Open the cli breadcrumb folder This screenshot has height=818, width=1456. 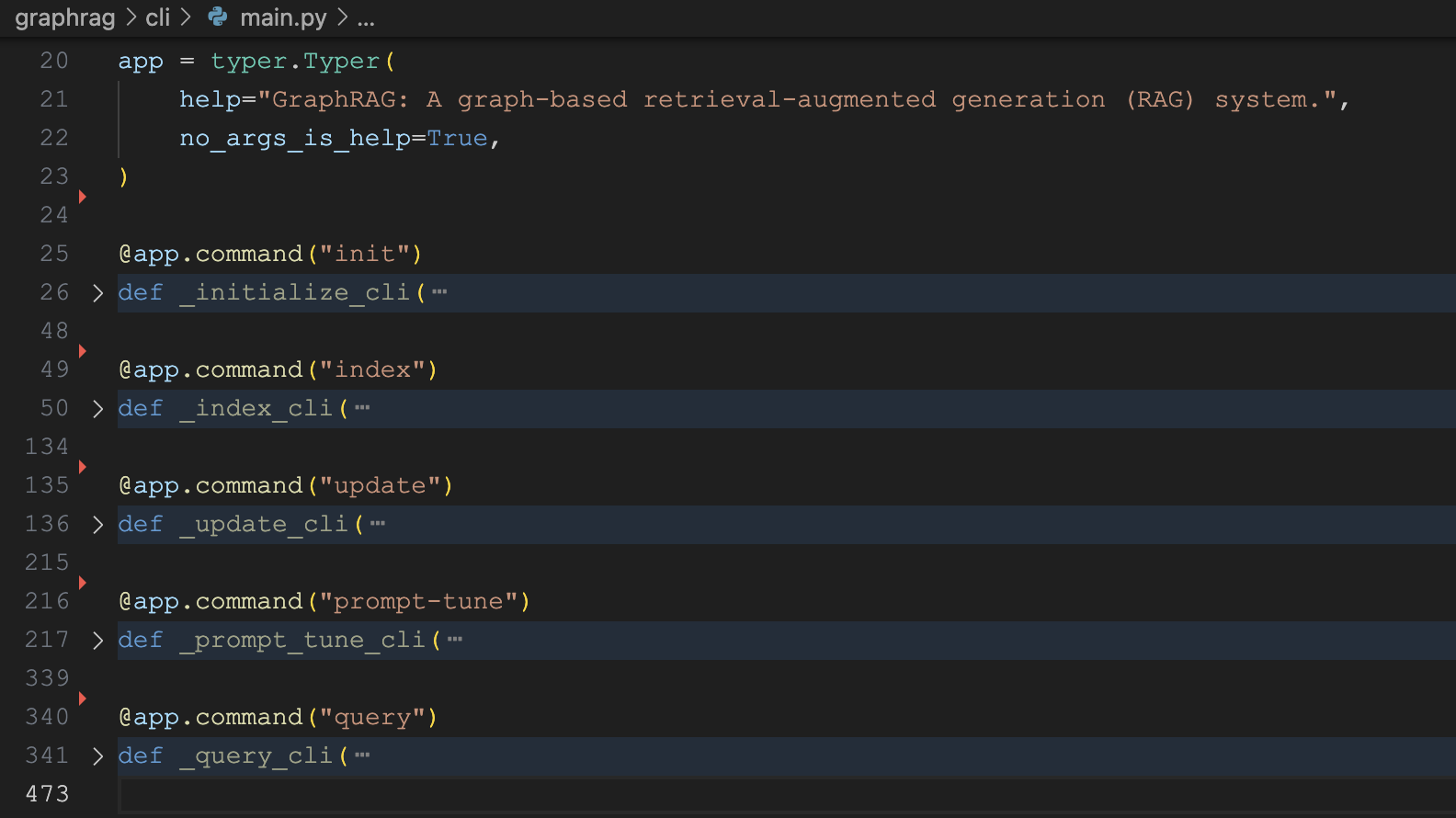pyautogui.click(x=158, y=17)
